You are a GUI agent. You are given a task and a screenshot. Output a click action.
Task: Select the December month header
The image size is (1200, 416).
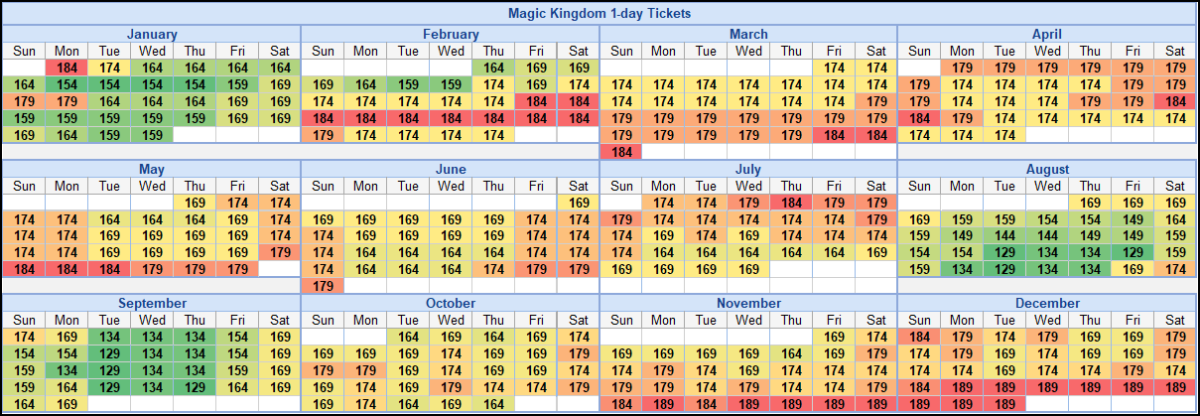[1047, 303]
